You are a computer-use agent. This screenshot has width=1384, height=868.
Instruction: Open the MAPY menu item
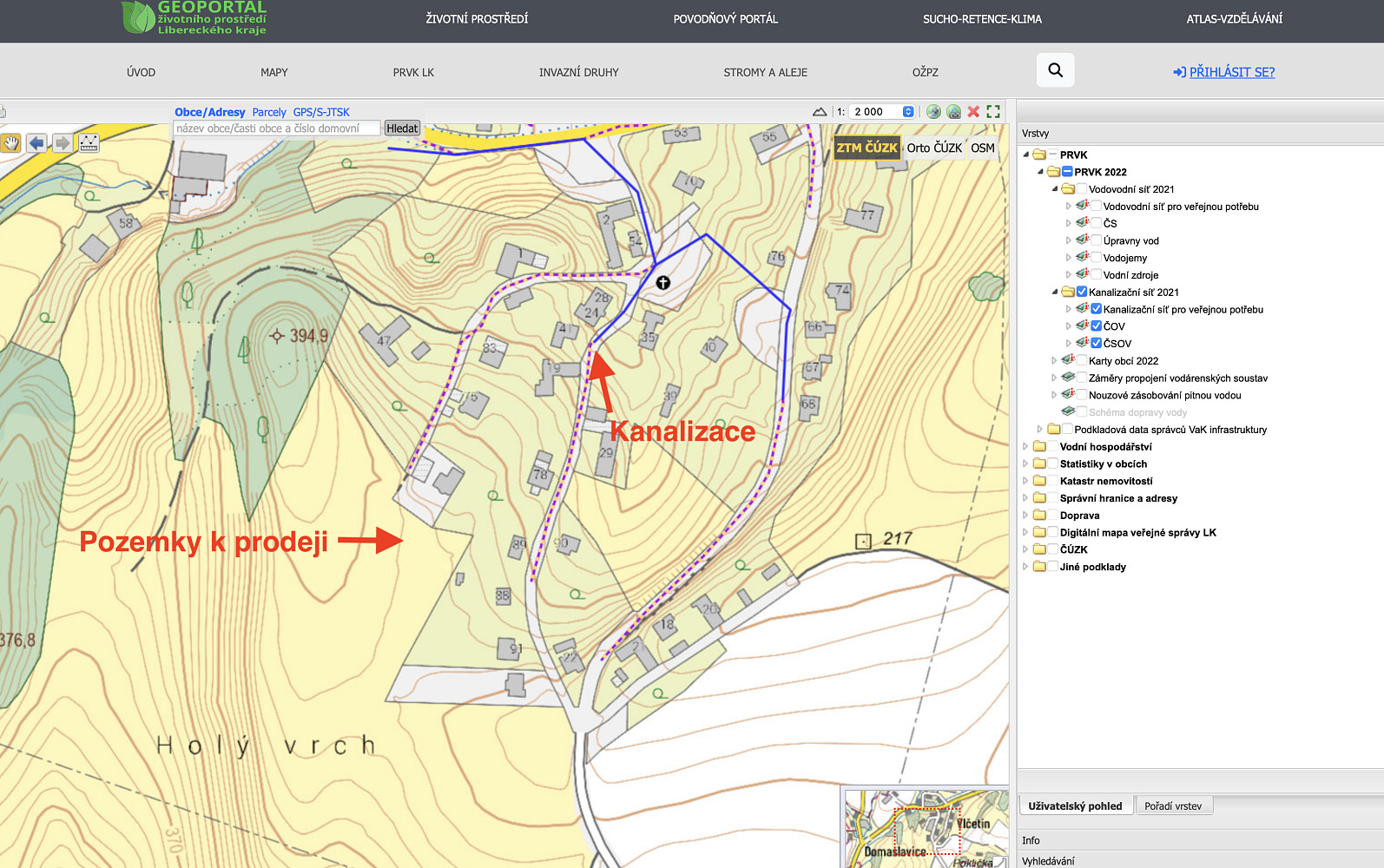click(274, 73)
